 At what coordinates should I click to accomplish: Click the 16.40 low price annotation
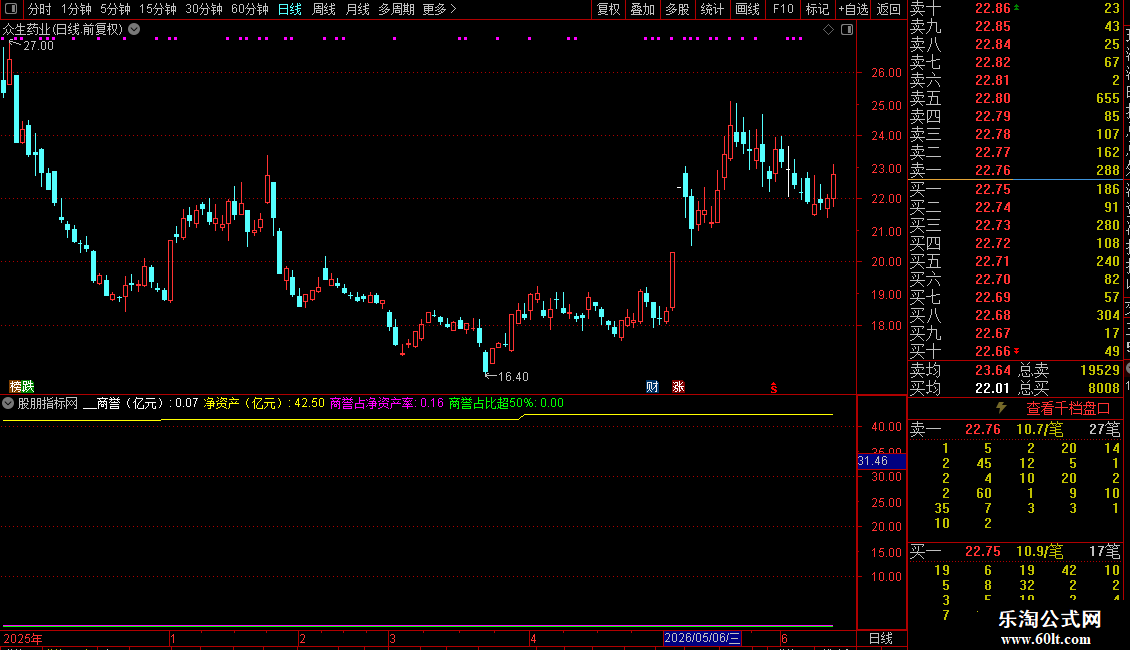click(513, 376)
